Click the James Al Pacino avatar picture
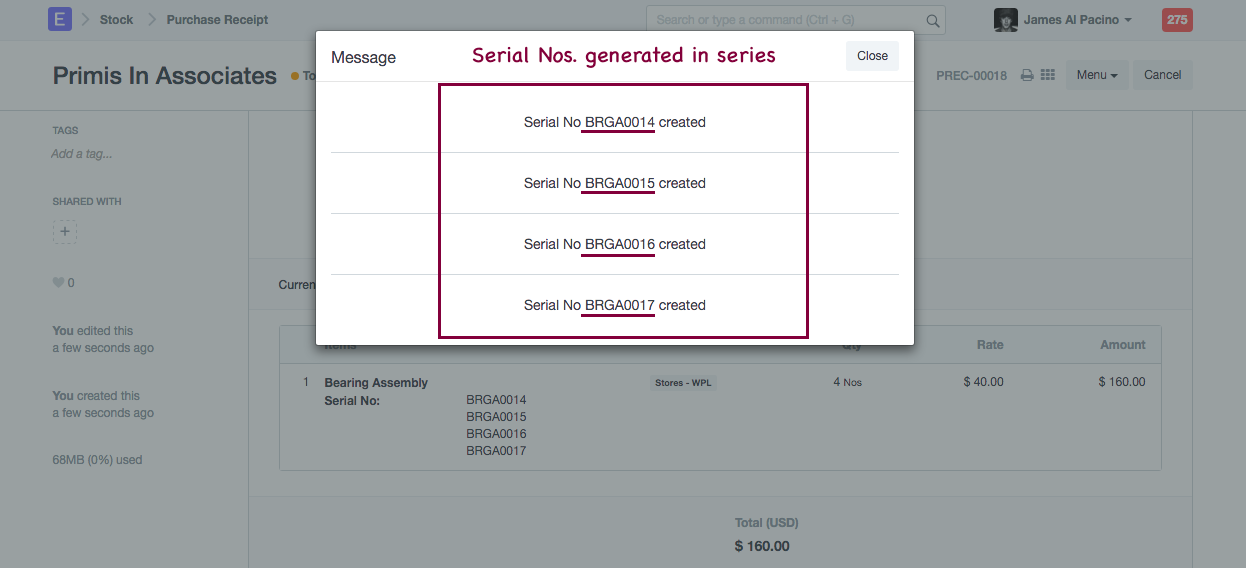Viewport: 1246px width, 568px height. pyautogui.click(x=1005, y=20)
